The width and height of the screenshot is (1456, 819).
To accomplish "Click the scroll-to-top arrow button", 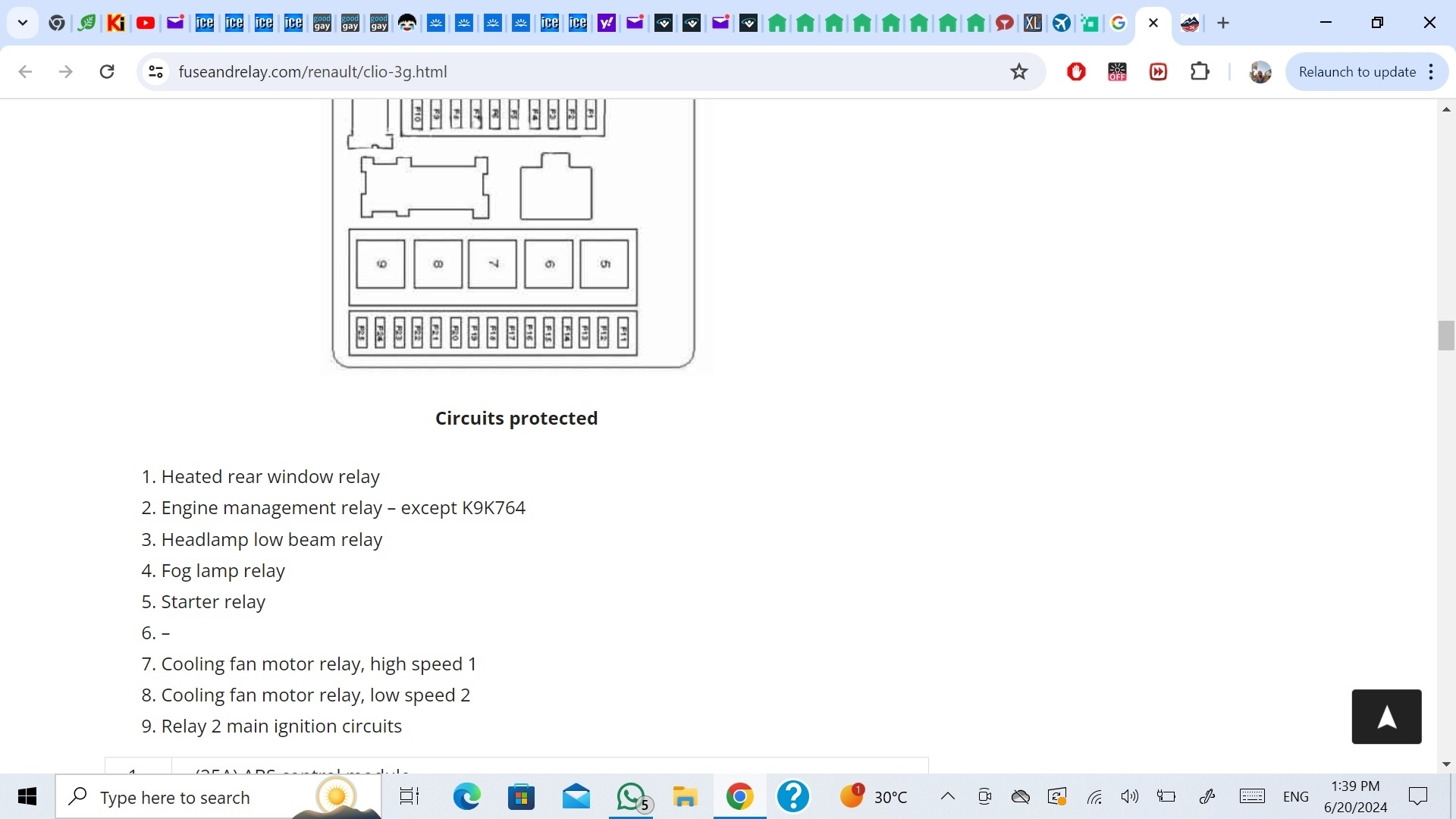I will coord(1385,717).
